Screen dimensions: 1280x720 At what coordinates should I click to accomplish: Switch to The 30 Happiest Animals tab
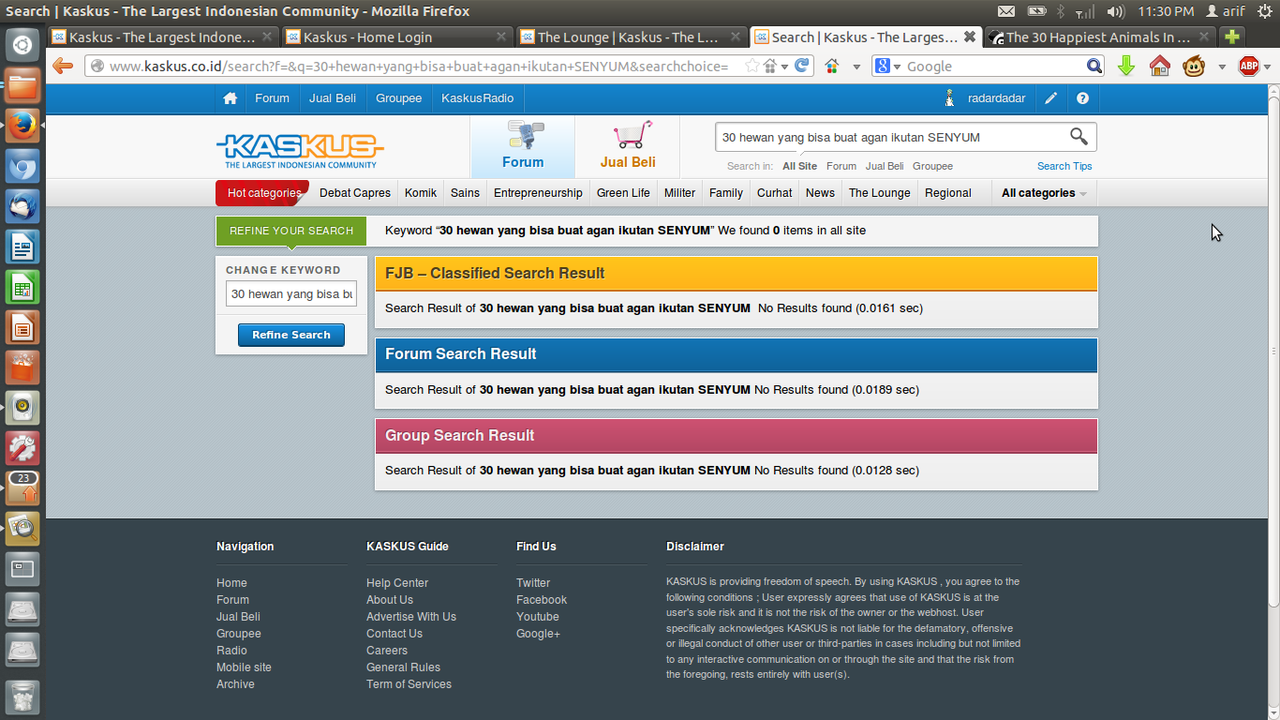coord(1100,37)
